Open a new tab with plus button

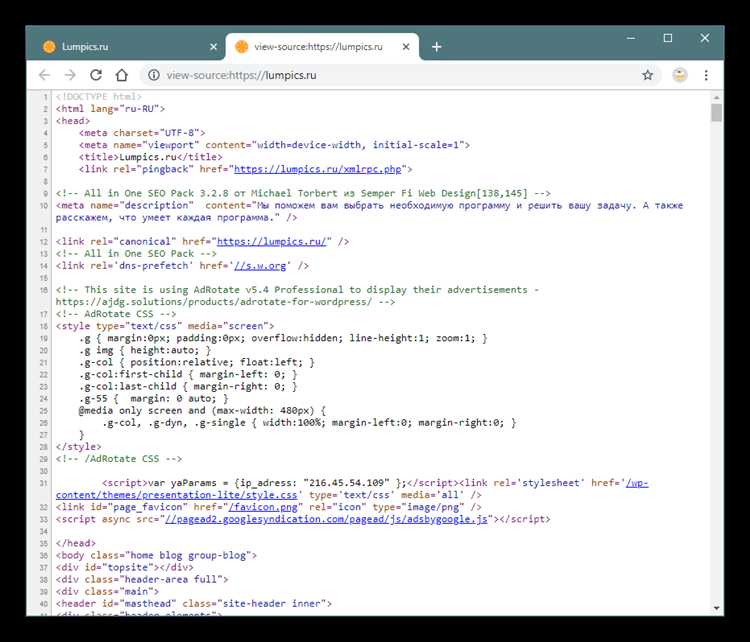tap(437, 47)
